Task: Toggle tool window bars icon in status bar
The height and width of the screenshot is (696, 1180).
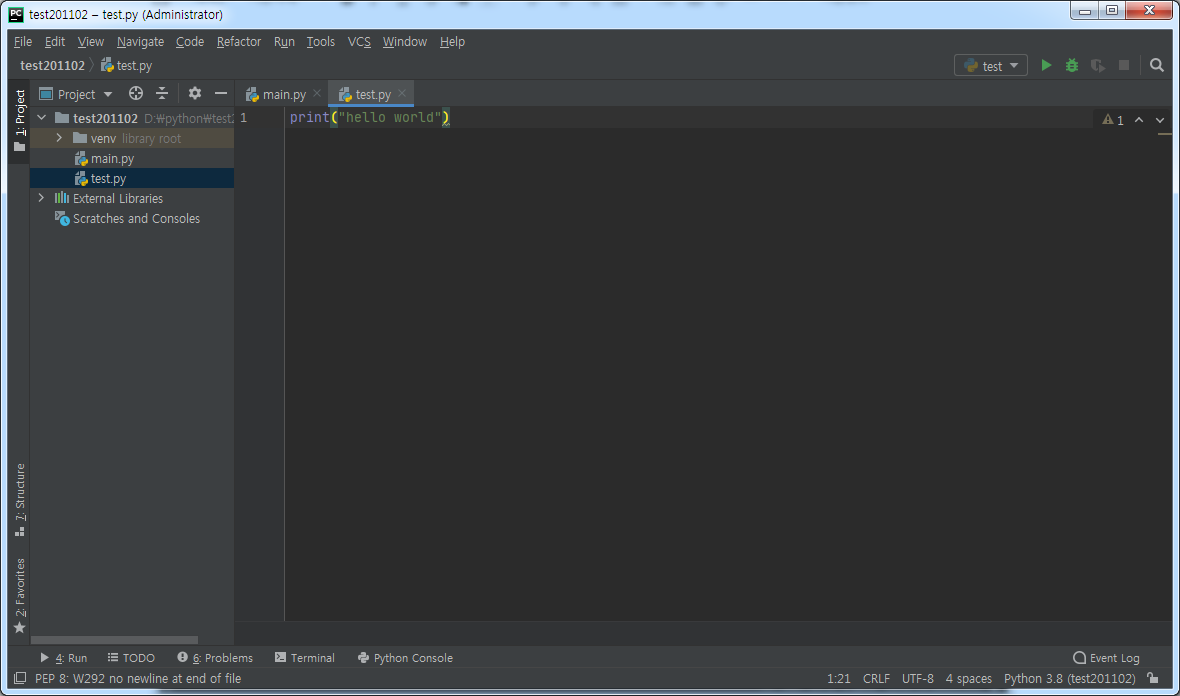Action: tap(20, 678)
